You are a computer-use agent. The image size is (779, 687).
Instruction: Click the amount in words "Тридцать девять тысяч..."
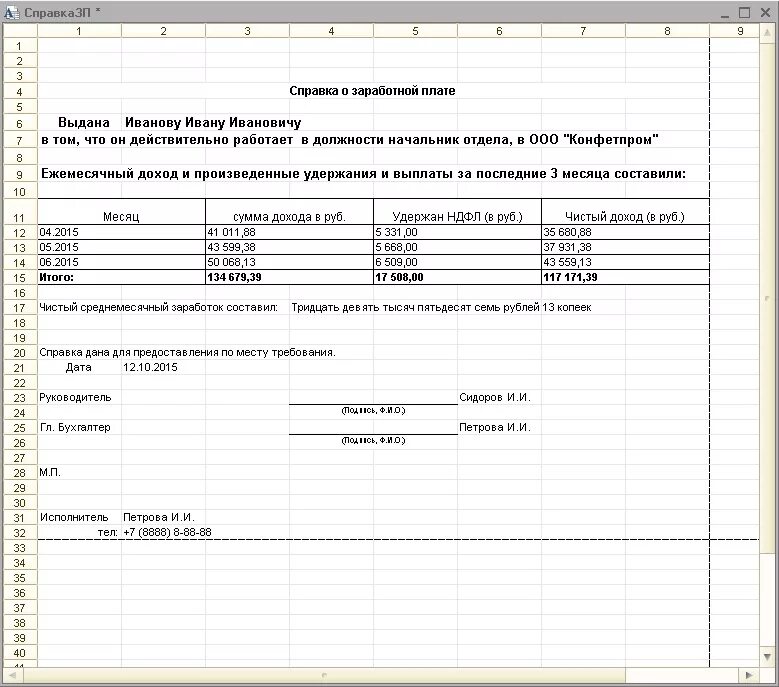(441, 307)
